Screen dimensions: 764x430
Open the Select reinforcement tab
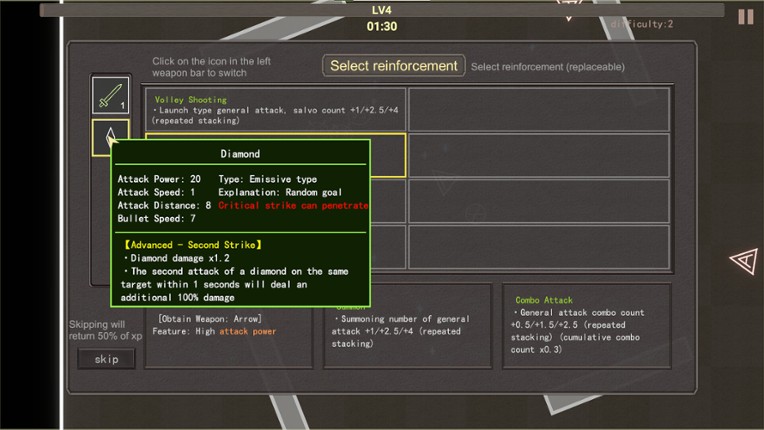pos(393,66)
